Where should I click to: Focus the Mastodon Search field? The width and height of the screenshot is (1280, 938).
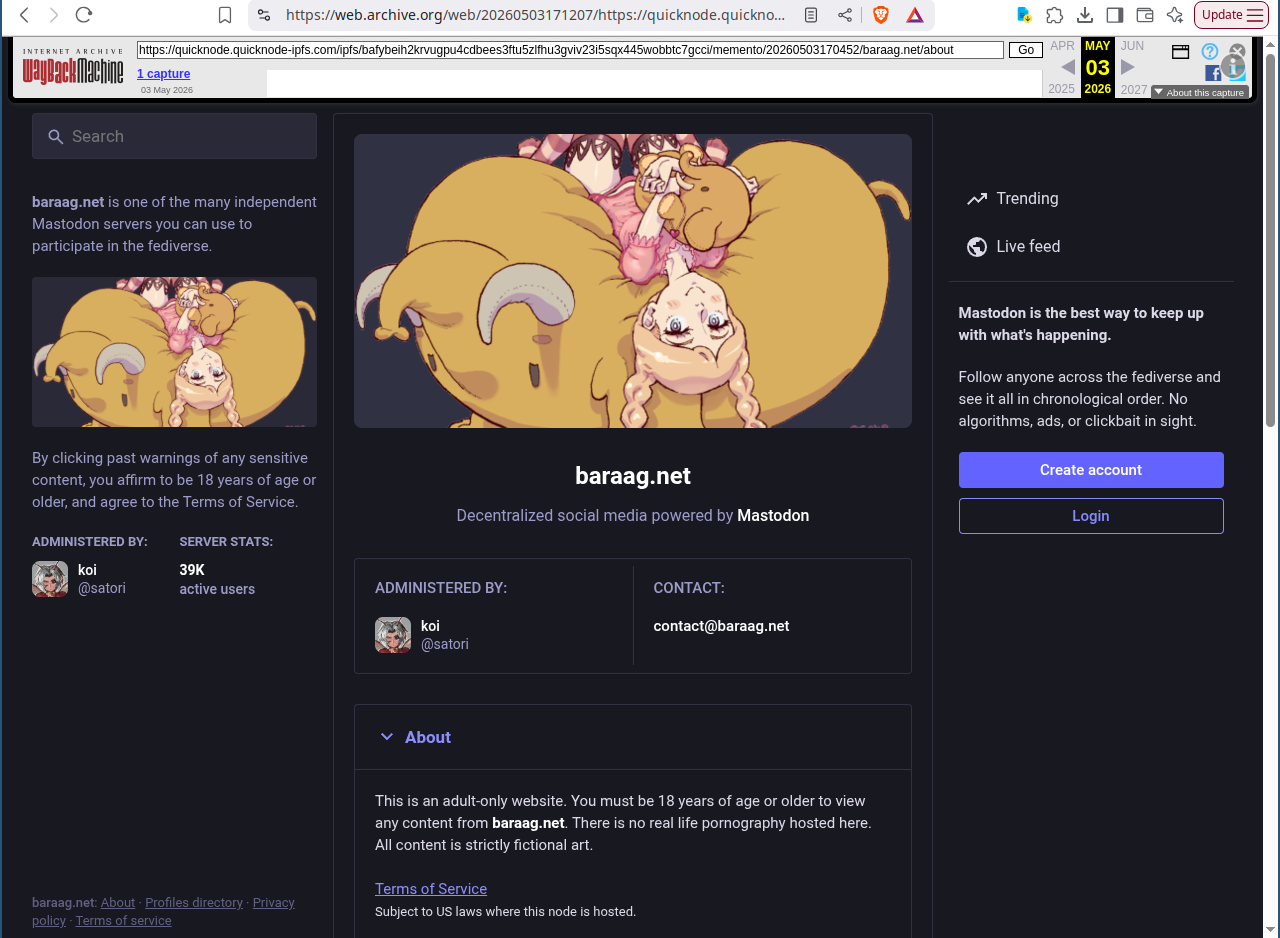coord(174,136)
